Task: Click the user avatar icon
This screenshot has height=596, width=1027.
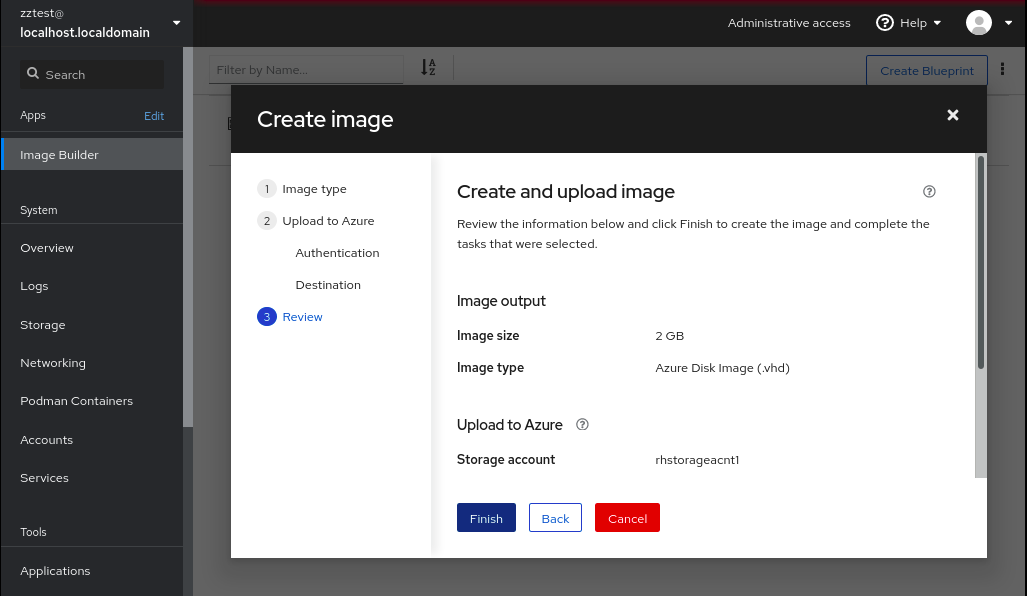Action: pos(978,23)
